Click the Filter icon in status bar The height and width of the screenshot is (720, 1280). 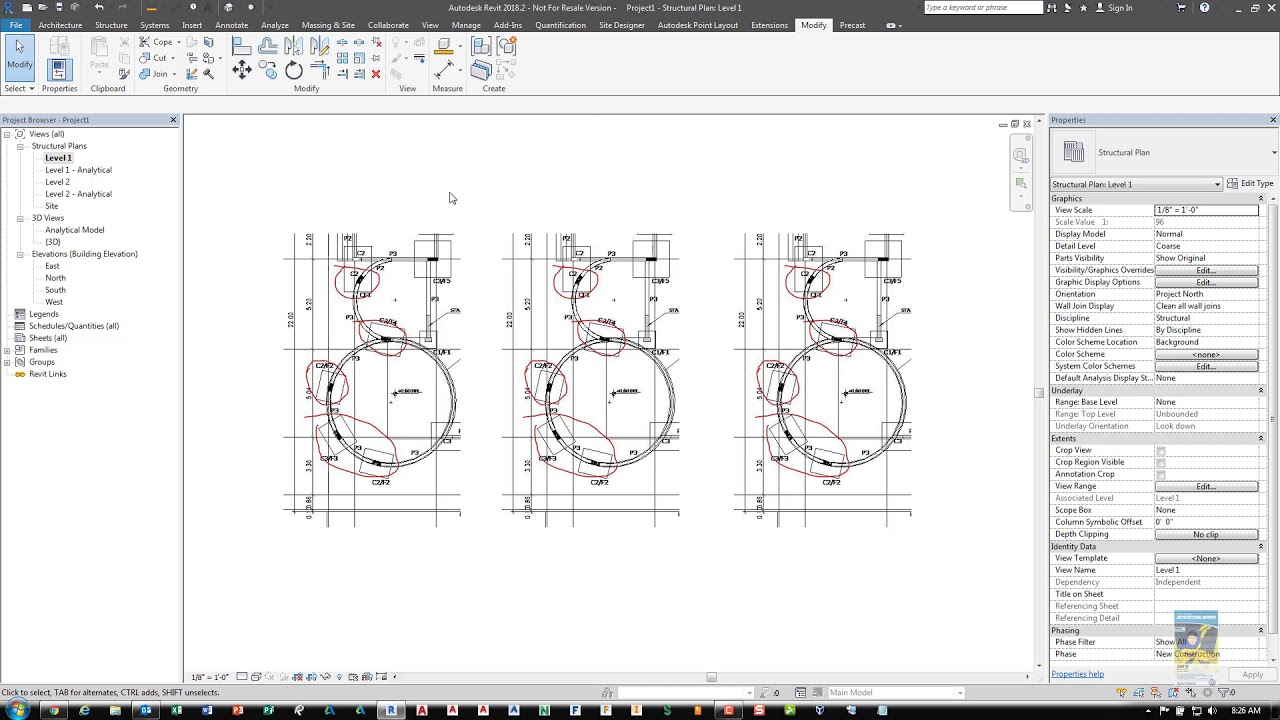click(1222, 692)
